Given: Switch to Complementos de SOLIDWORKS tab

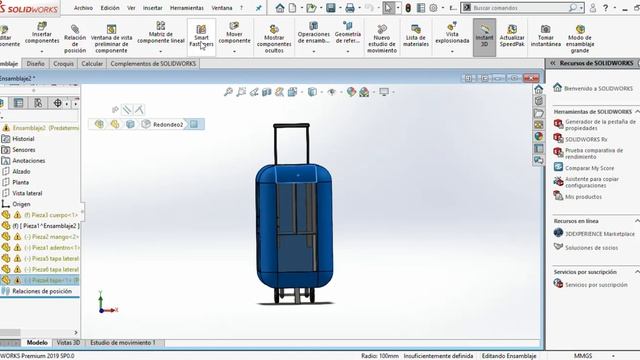Looking at the screenshot, I should tap(153, 64).
